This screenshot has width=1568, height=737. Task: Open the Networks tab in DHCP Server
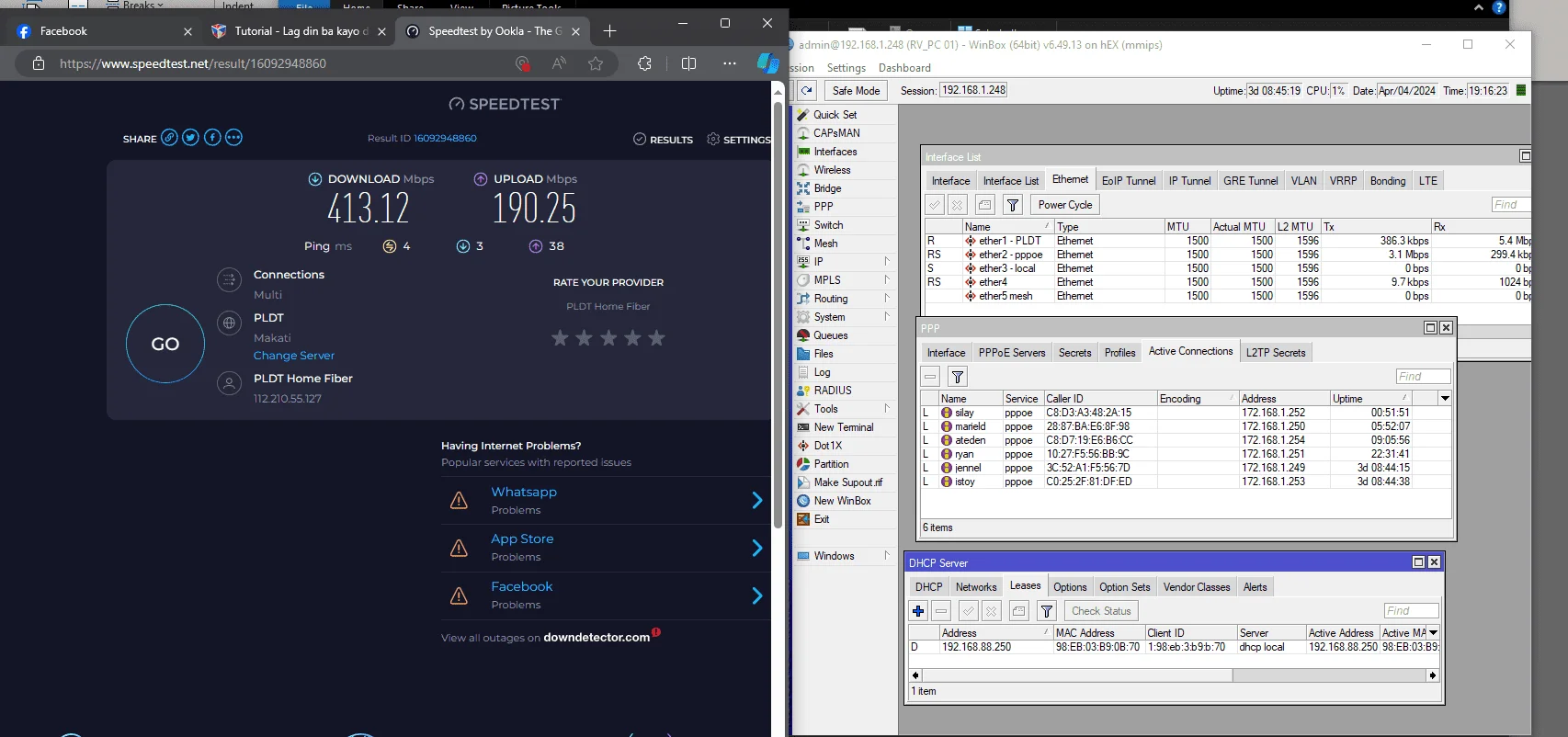[x=976, y=587]
